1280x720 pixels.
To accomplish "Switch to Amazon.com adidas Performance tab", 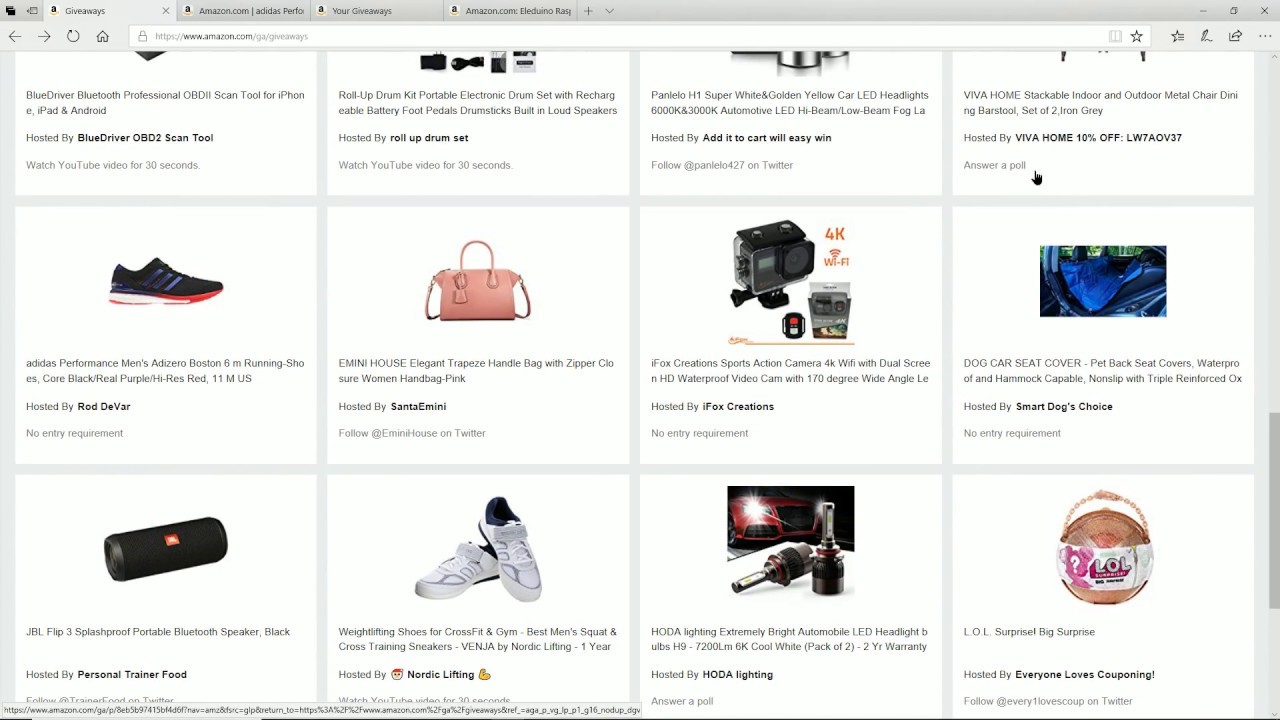I will pos(244,11).
